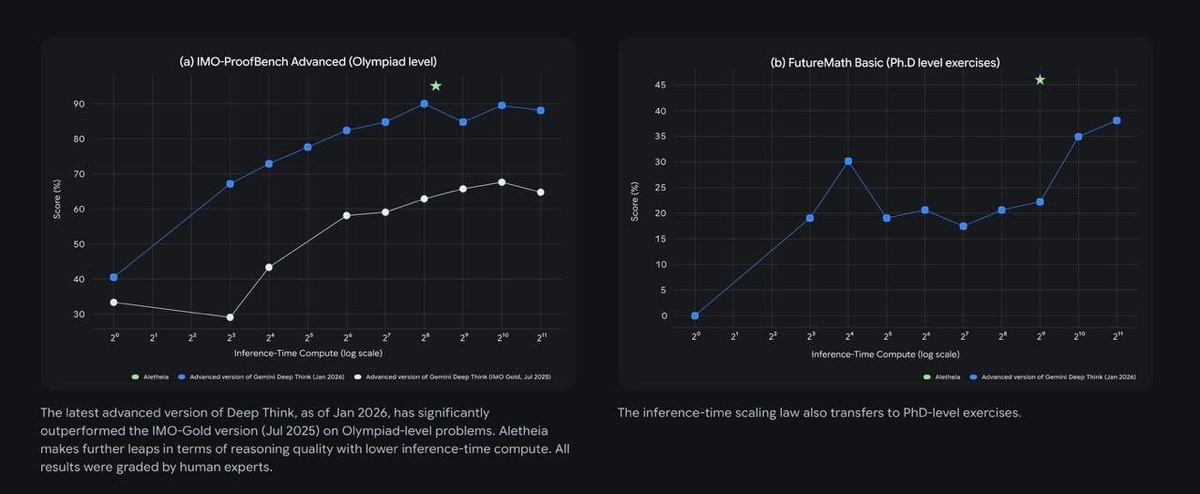1200x494 pixels.
Task: Click the FutureMath data point at 2⁰ with score zero
Action: (x=695, y=316)
